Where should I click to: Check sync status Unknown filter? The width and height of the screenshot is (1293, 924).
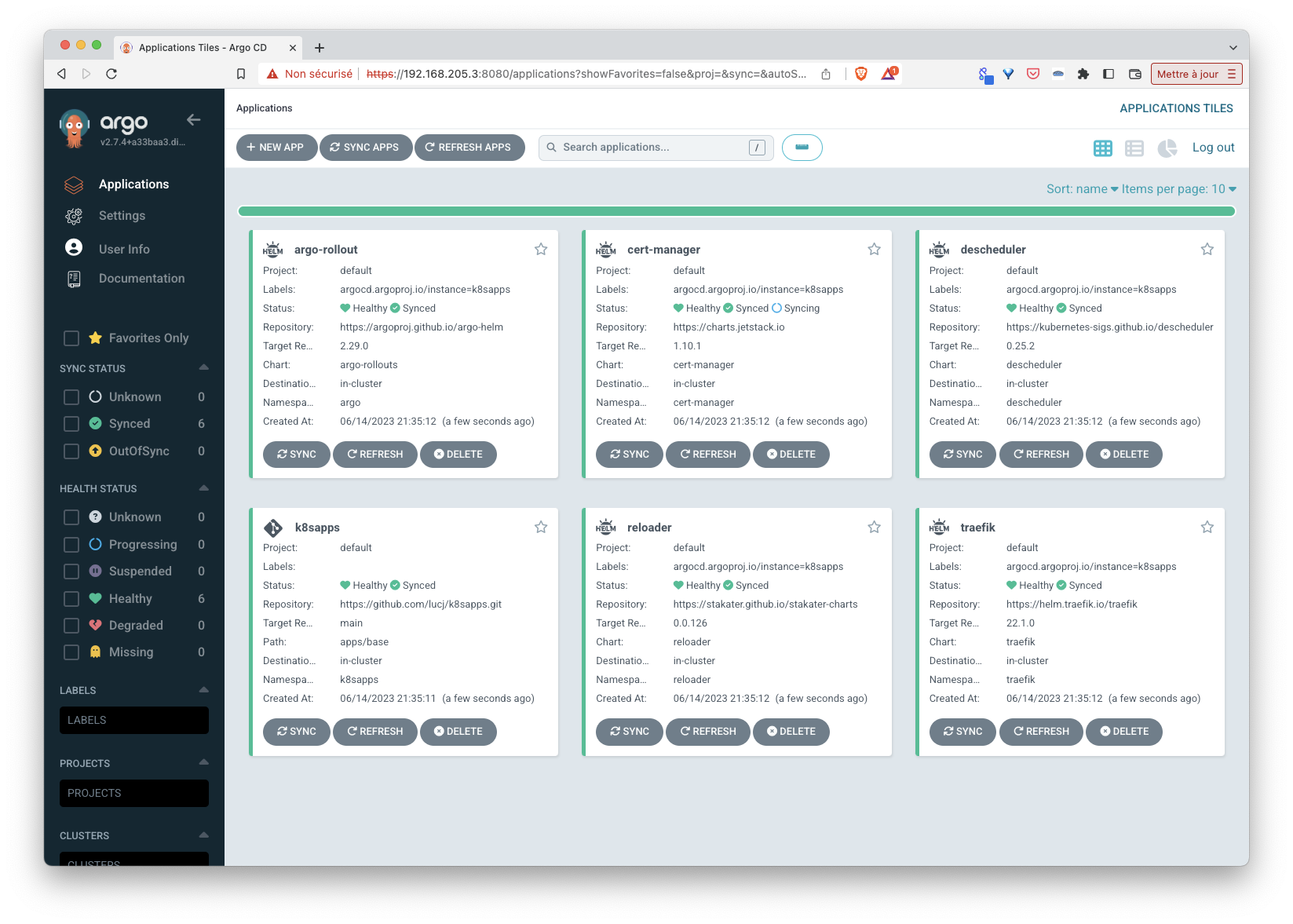[71, 397]
